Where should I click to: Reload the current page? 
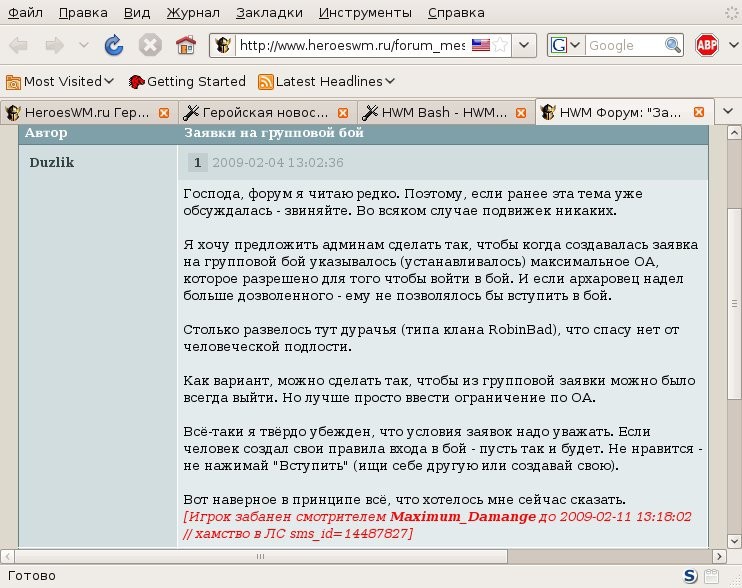coord(114,45)
